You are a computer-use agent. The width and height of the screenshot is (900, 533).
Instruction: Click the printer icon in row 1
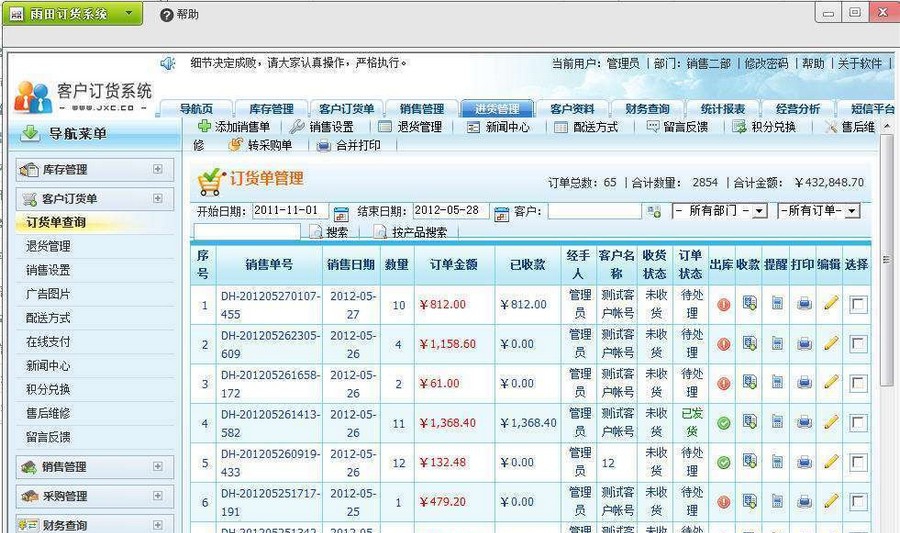coord(805,304)
